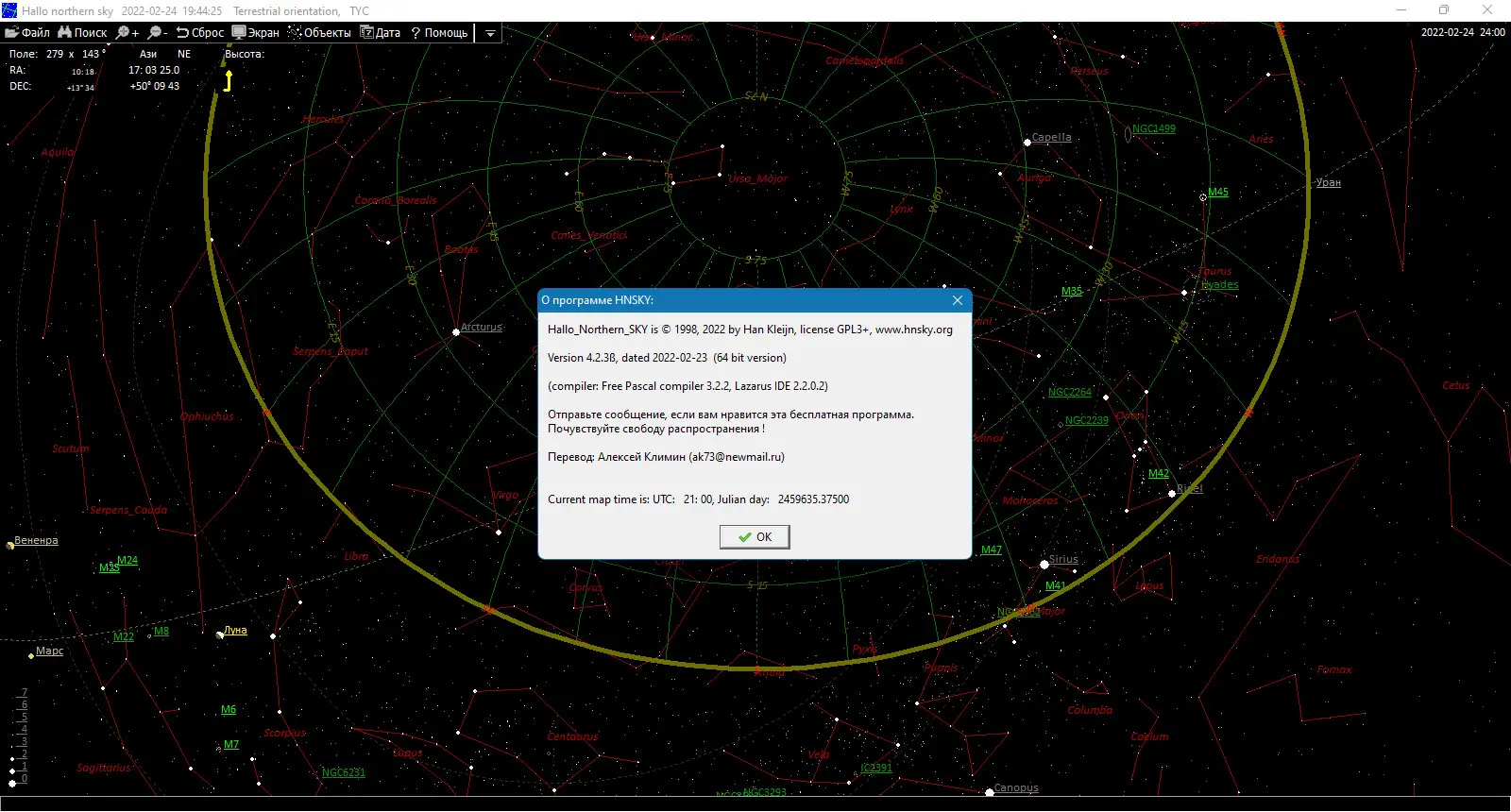Click the M6 cluster label
Viewport: 1511px width, 812px height.
click(x=229, y=710)
